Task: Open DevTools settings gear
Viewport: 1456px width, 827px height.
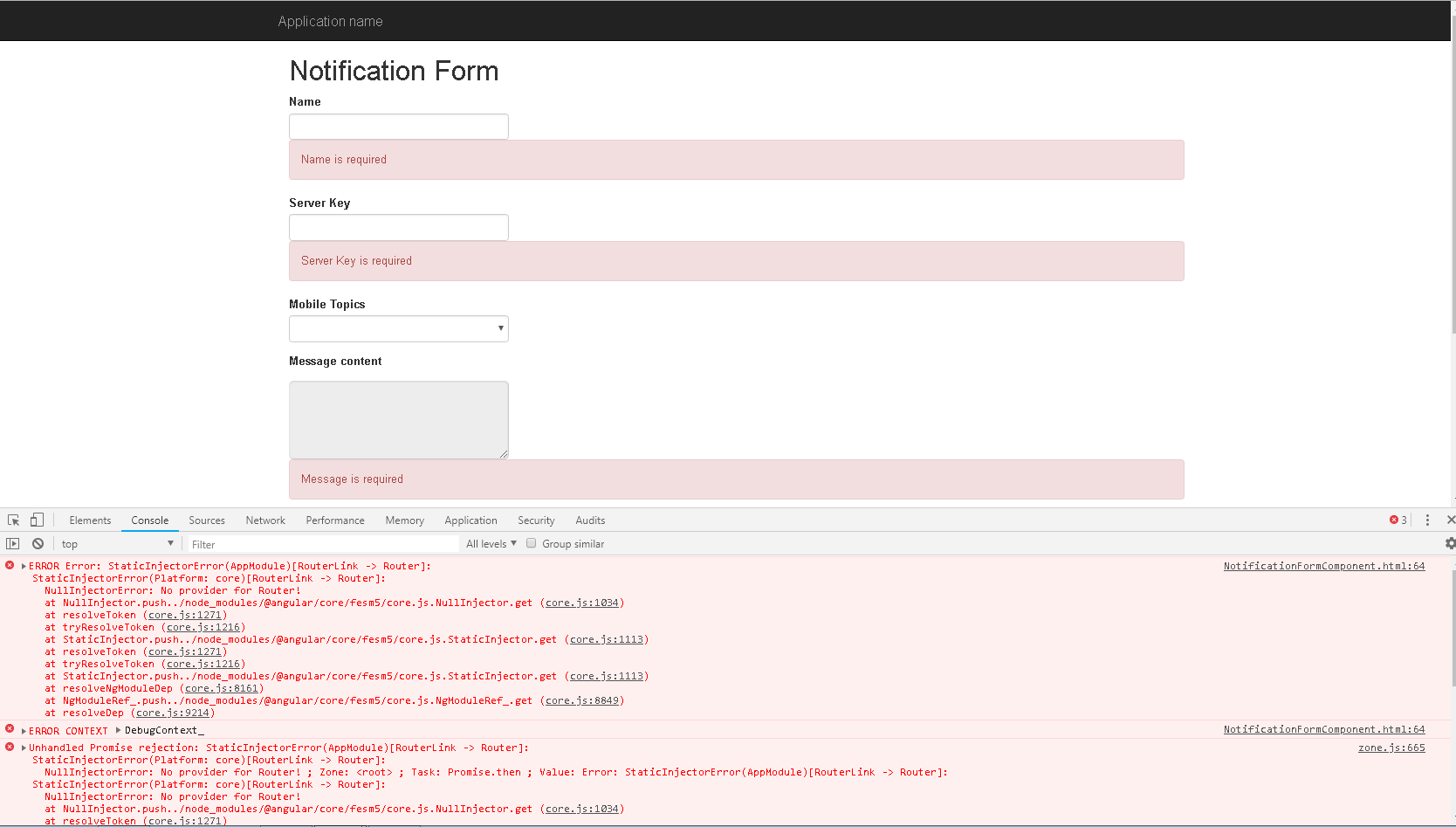Action: click(x=1450, y=543)
